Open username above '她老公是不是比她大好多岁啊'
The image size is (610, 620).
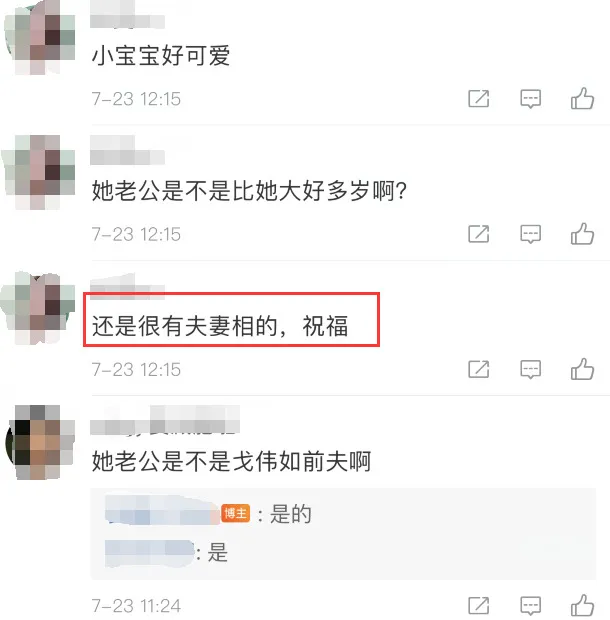pos(127,150)
